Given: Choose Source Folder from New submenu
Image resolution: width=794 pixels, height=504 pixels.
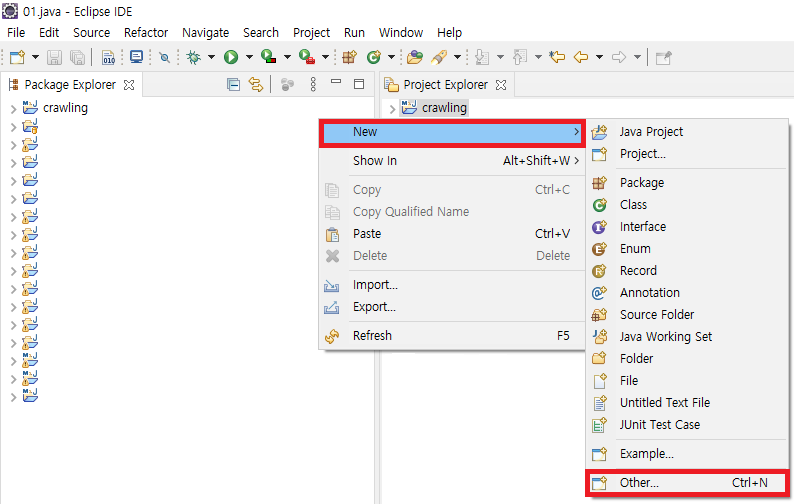Looking at the screenshot, I should click(x=687, y=315).
